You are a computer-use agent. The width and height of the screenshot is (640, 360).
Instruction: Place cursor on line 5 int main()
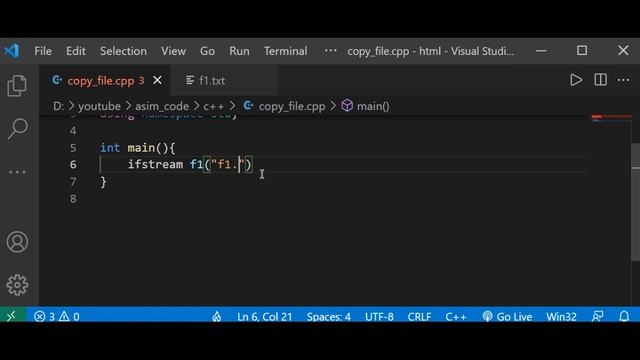(138, 148)
